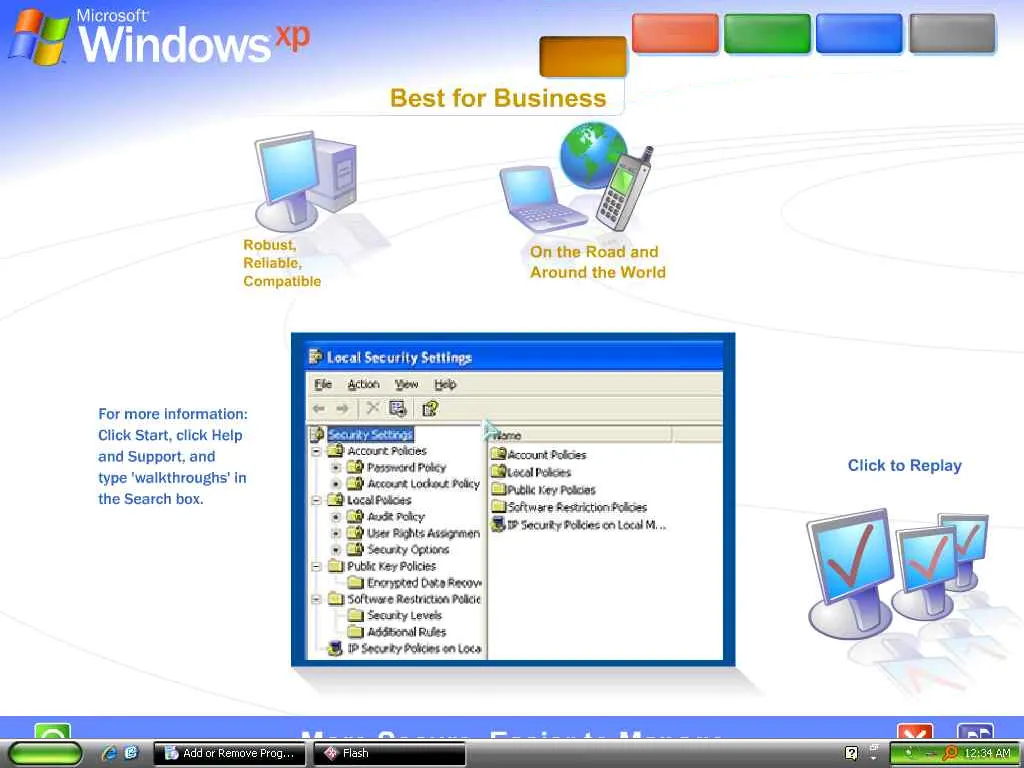Click the Name column header

(x=580, y=435)
